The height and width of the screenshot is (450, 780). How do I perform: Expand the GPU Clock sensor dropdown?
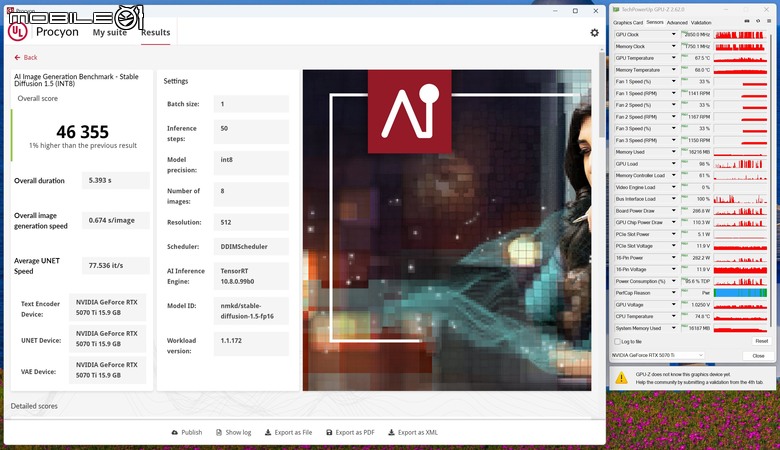(x=673, y=34)
